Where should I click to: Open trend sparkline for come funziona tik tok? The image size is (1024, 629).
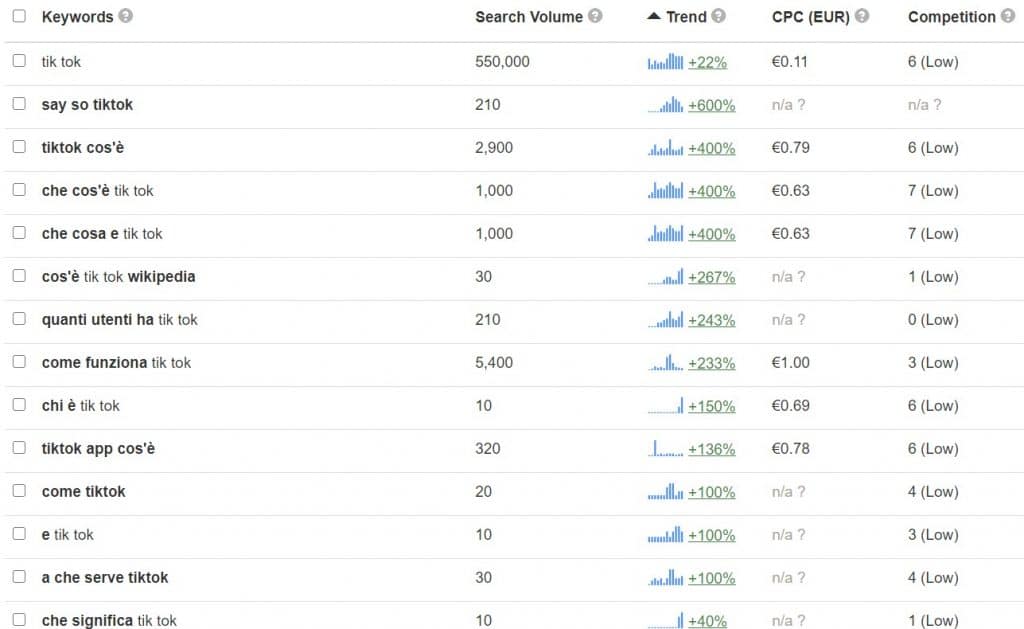tap(665, 363)
